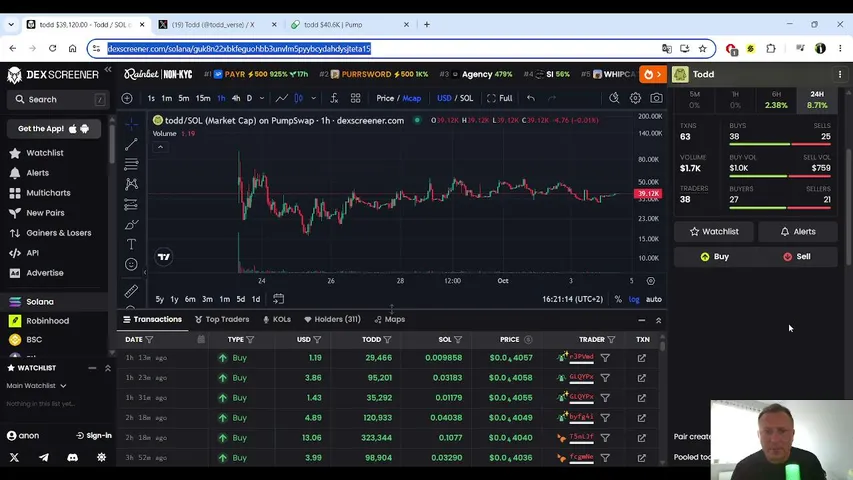Select the ruler measure tool

(x=131, y=291)
